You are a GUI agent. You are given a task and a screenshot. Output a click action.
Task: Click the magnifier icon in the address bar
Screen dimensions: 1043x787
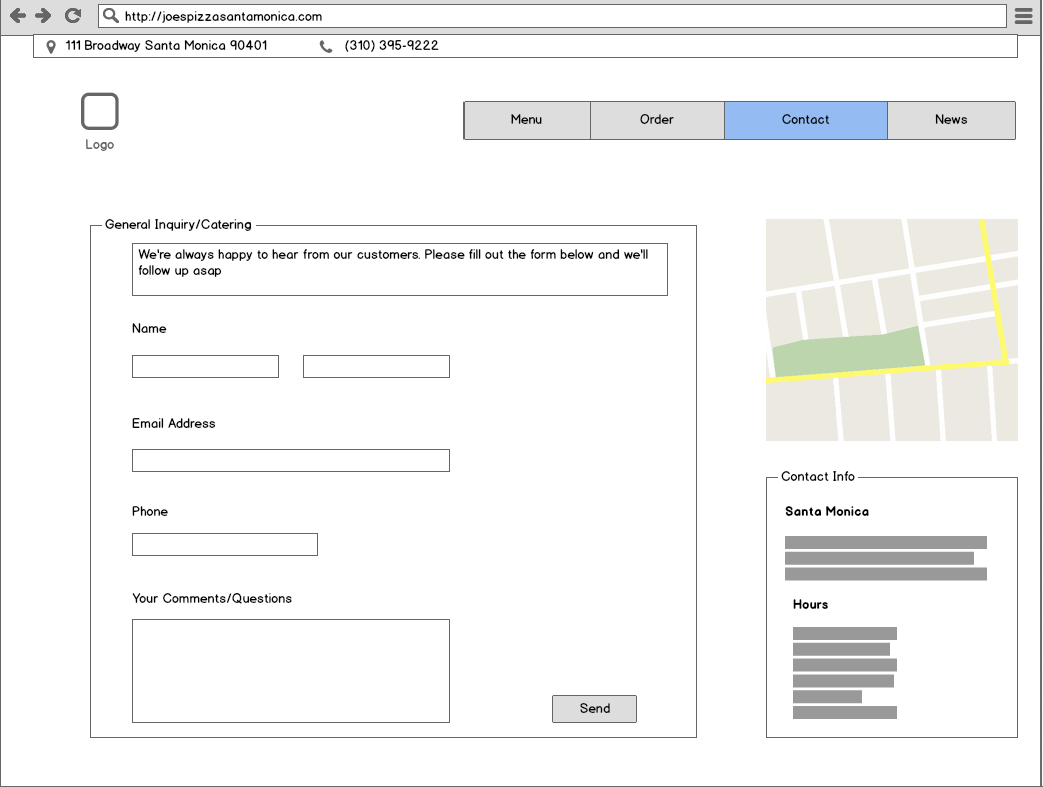pos(111,16)
